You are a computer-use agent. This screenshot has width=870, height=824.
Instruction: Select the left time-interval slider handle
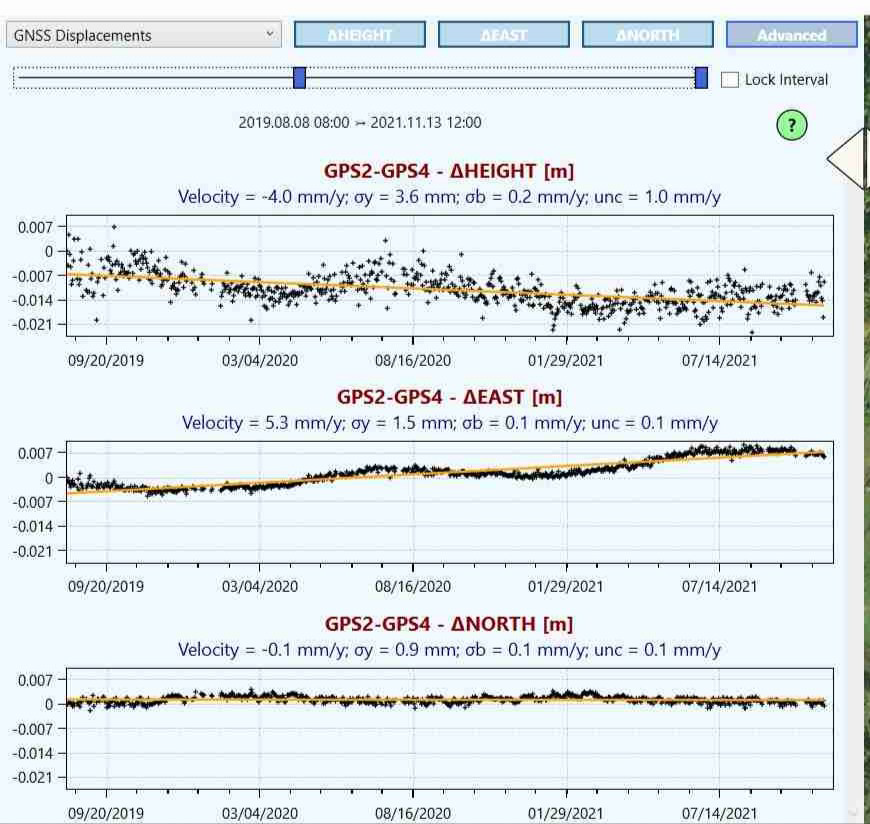coord(300,78)
